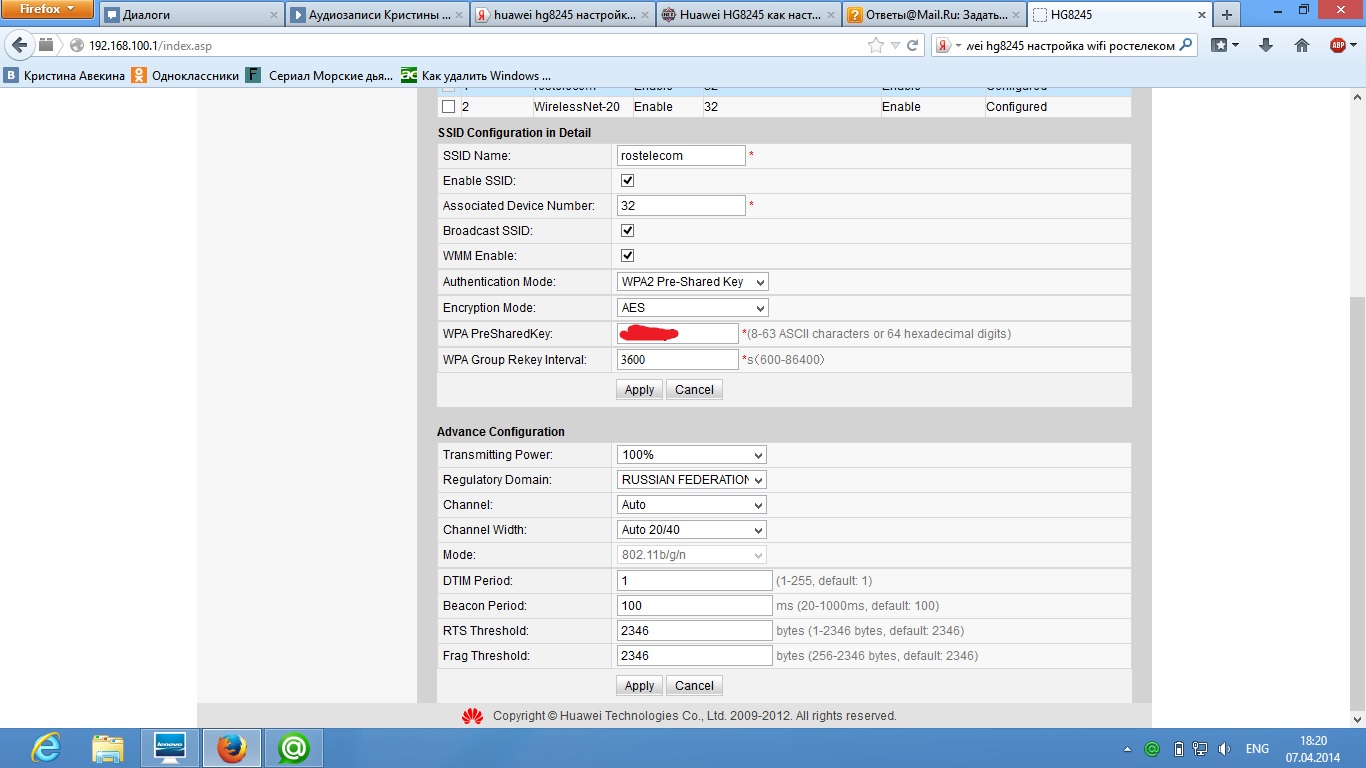The width and height of the screenshot is (1366, 768).
Task: Open the volume speaker tray icon
Action: pyautogui.click(x=1224, y=749)
